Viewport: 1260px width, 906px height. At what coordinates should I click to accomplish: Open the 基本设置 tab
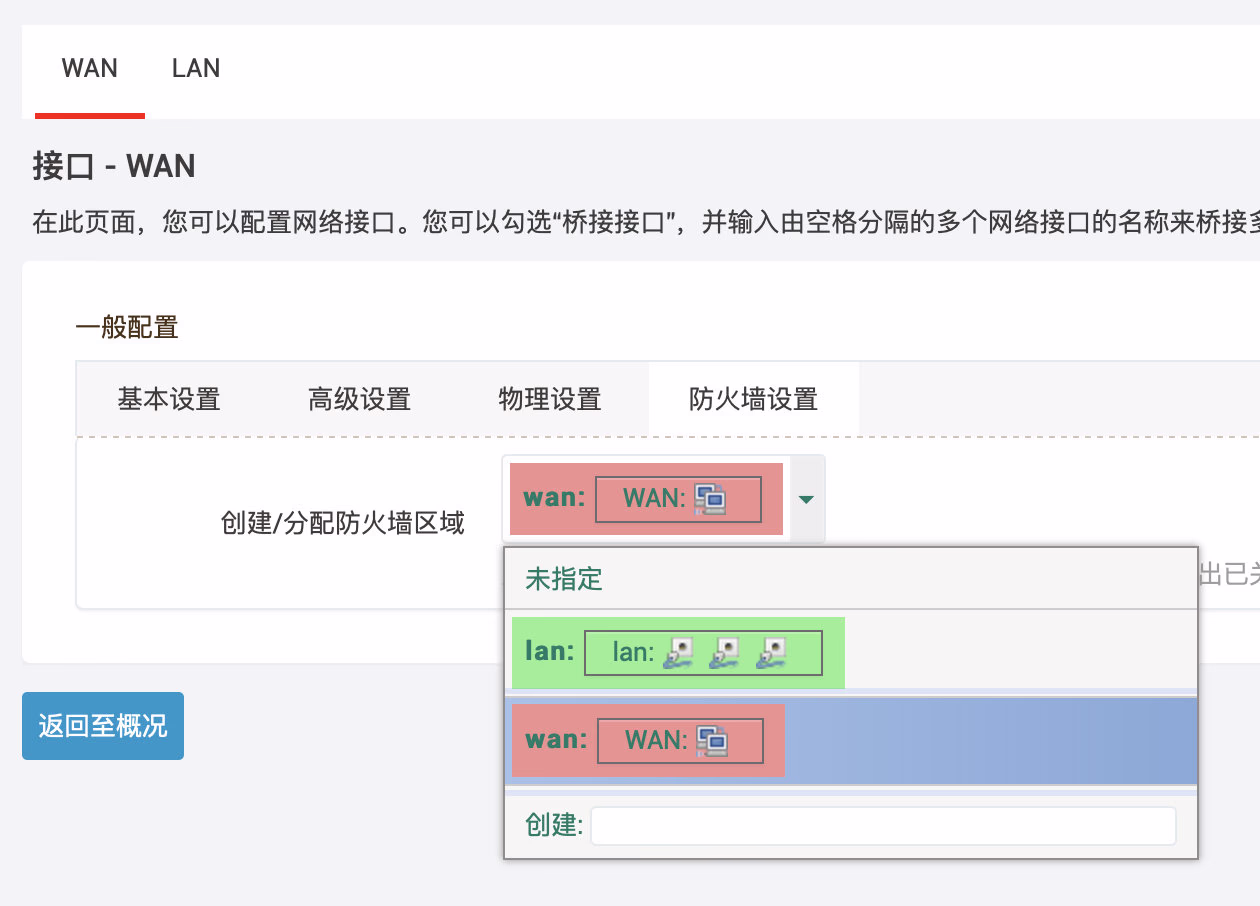click(169, 400)
